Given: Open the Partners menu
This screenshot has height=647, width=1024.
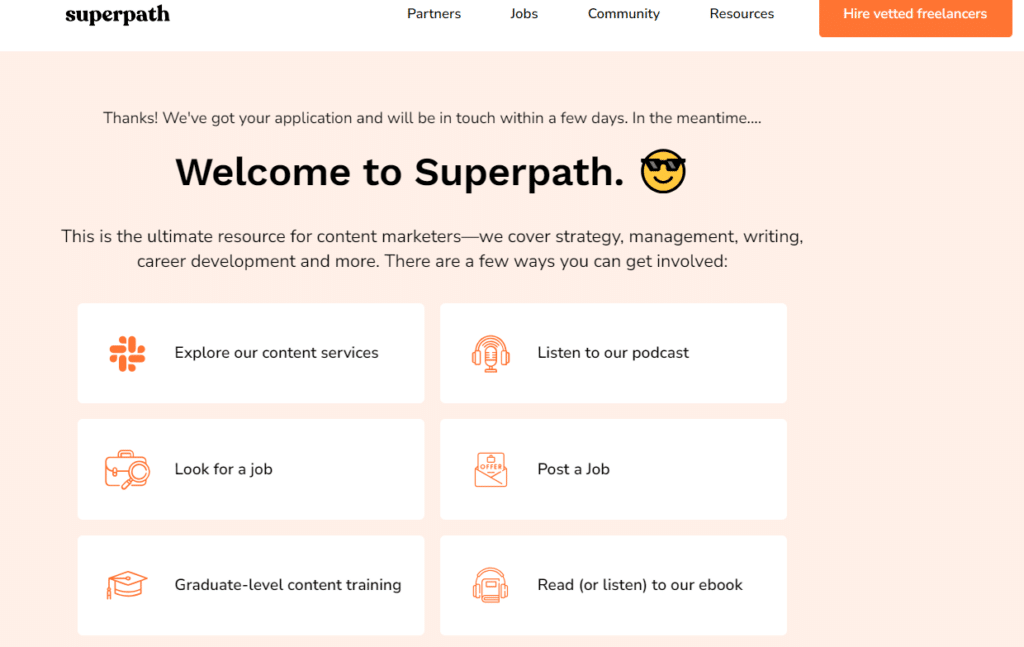Looking at the screenshot, I should tap(434, 14).
